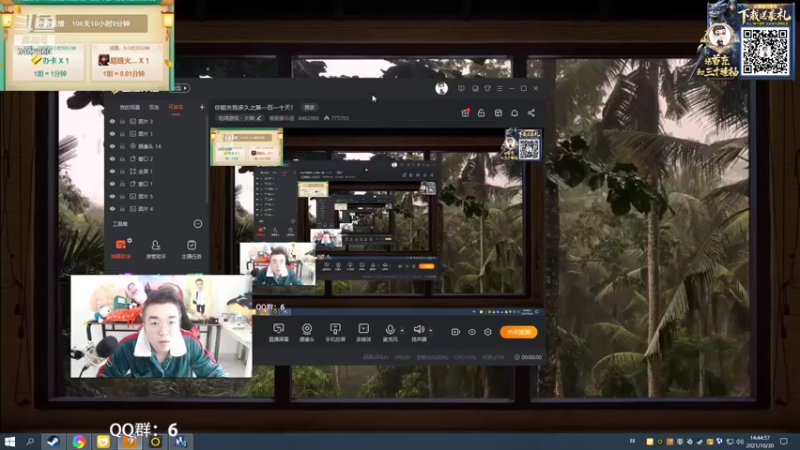Open the hamburger menu in title bar

tap(499, 88)
